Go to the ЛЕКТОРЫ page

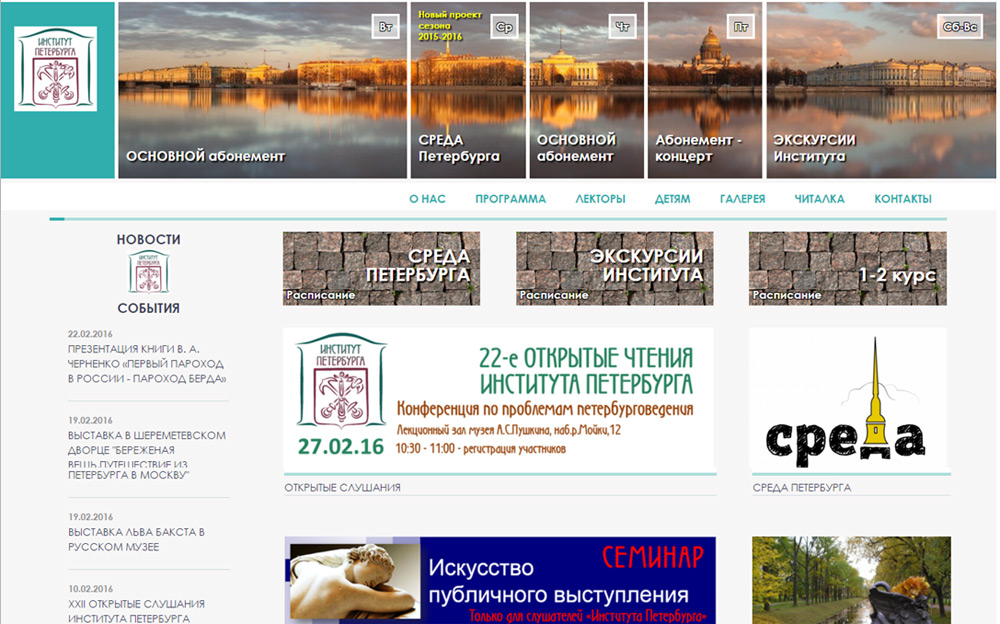coord(600,199)
